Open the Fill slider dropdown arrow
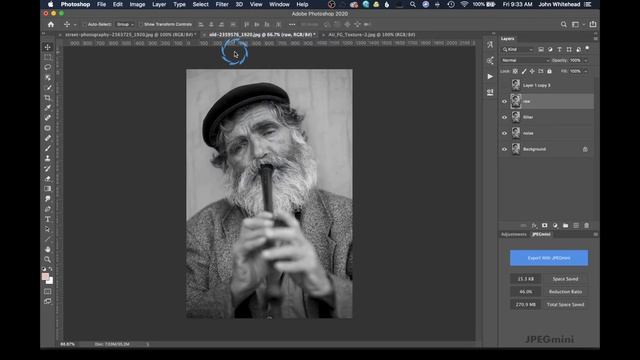Image resolution: width=640 pixels, height=360 pixels. click(x=586, y=71)
